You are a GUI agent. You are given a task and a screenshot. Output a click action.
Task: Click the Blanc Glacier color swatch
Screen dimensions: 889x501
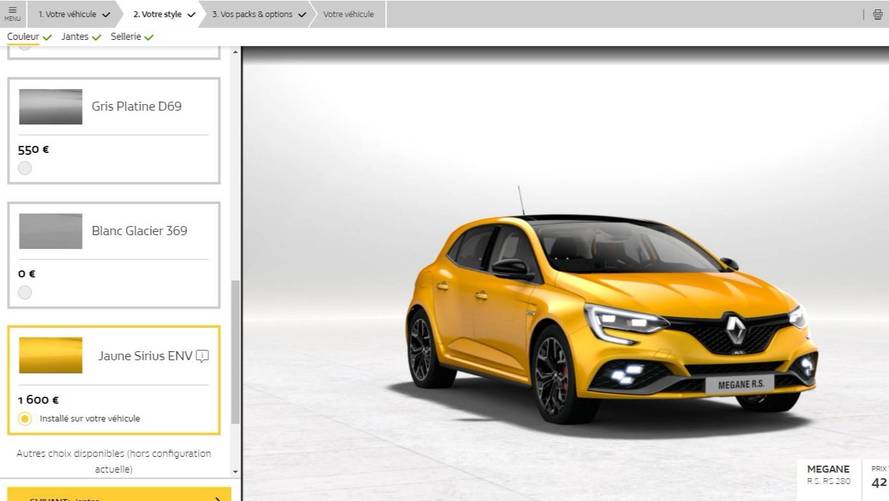[50, 231]
